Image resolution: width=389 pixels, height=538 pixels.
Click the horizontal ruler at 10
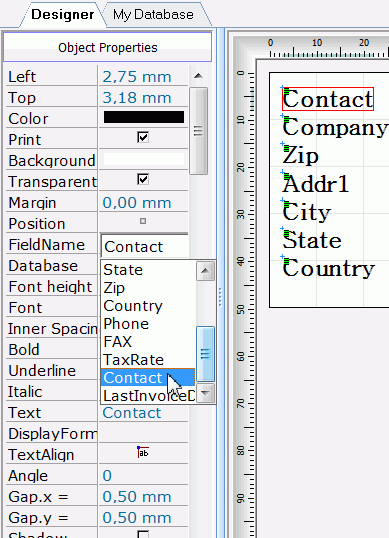coord(317,43)
